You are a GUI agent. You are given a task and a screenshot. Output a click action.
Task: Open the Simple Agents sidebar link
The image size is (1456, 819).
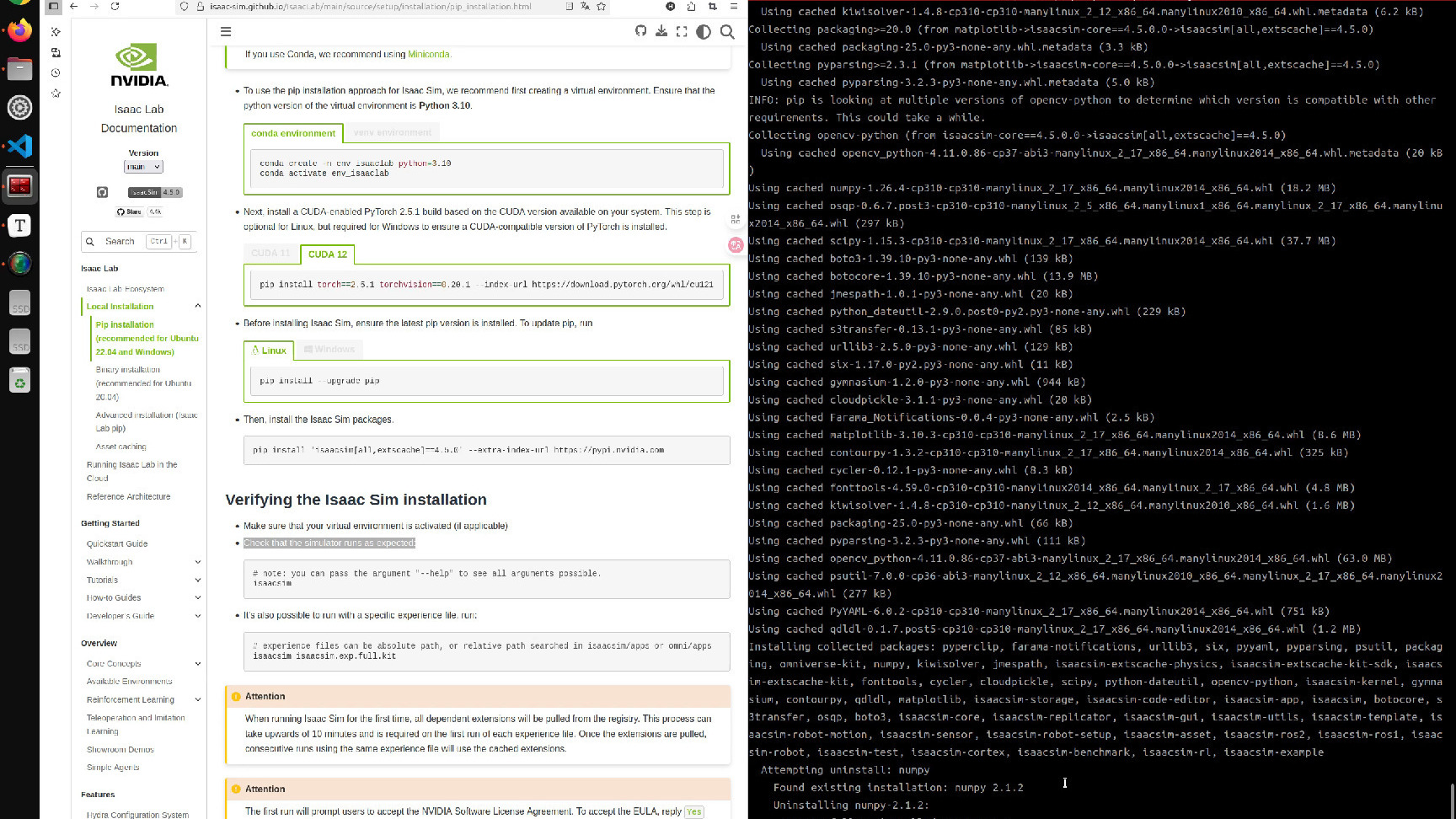113,767
